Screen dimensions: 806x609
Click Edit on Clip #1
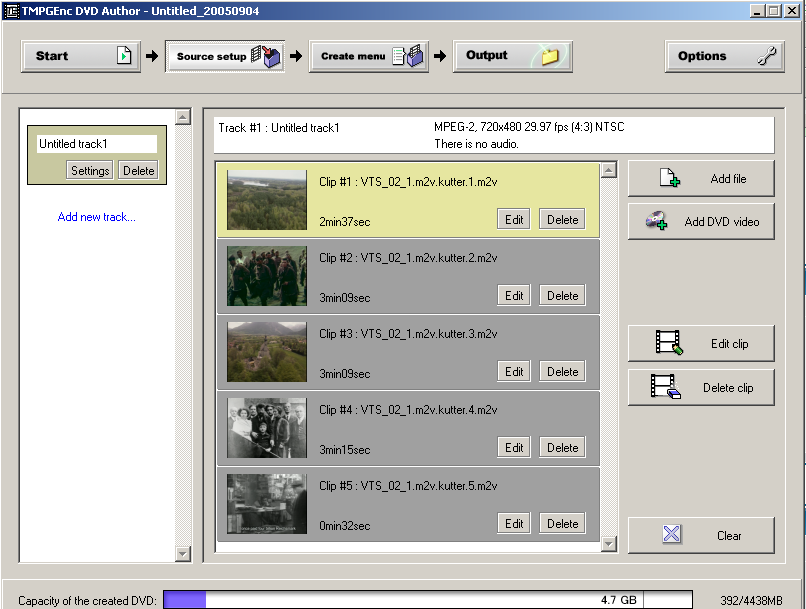coord(514,219)
